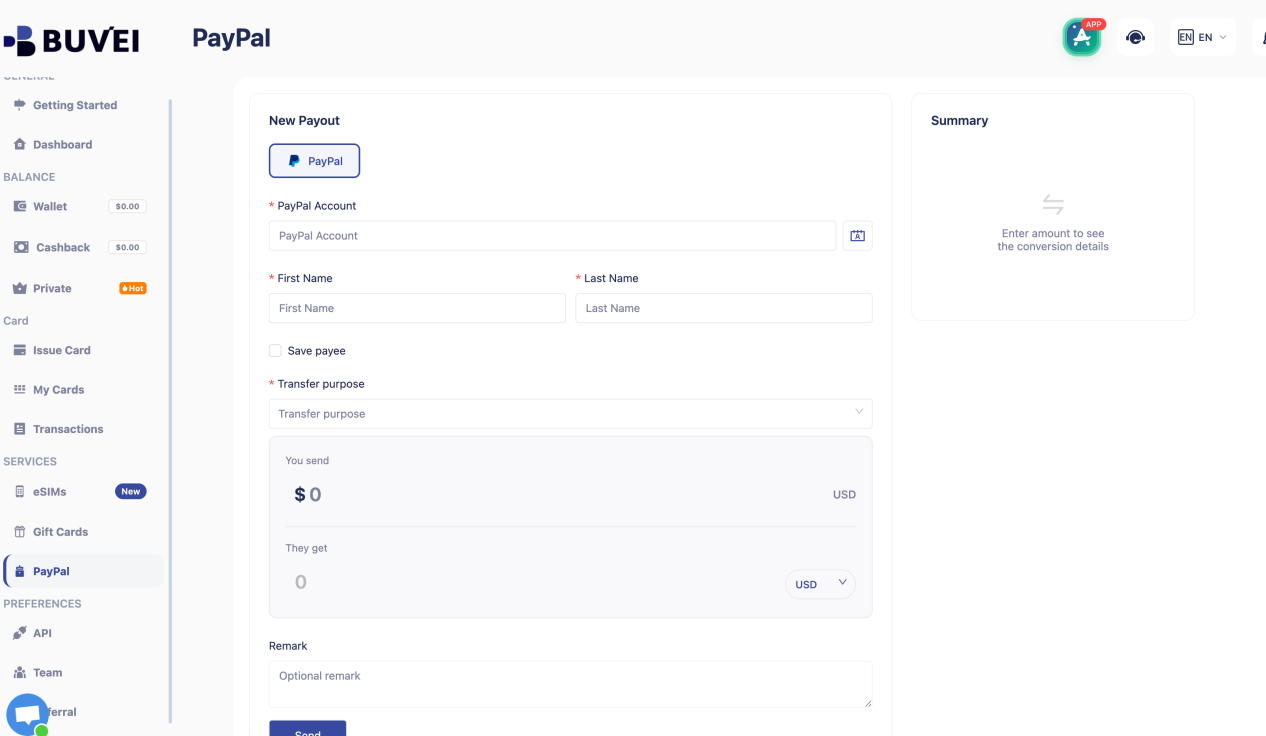The height and width of the screenshot is (736, 1266).
Task: Select the PayPal payout method button
Action: point(314,161)
